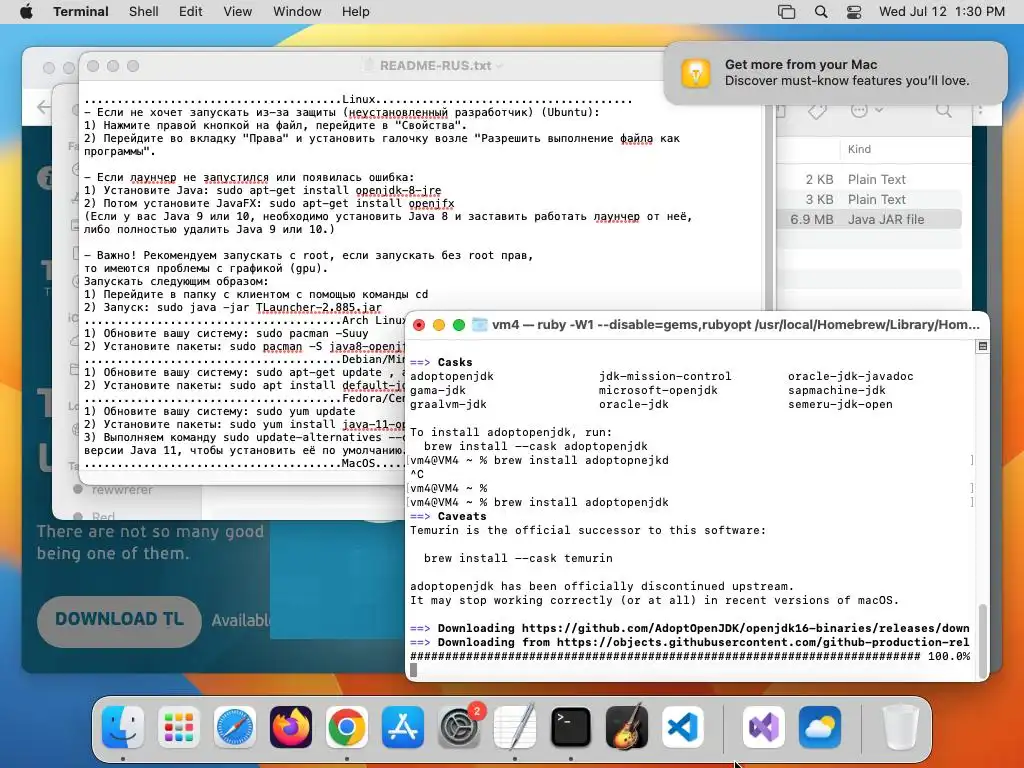This screenshot has height=768, width=1024.
Task: Open the Weather app from the Dock
Action: click(820, 727)
